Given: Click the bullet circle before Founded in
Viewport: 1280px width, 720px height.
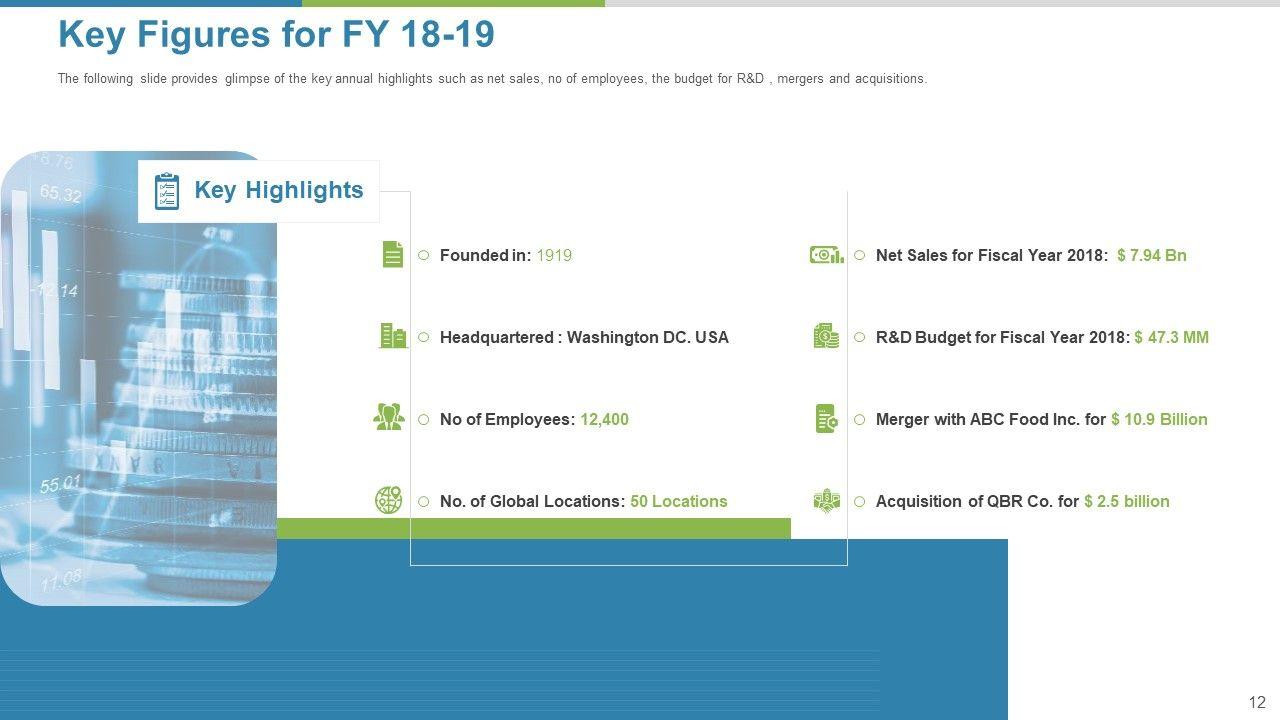Looking at the screenshot, I should click(423, 255).
